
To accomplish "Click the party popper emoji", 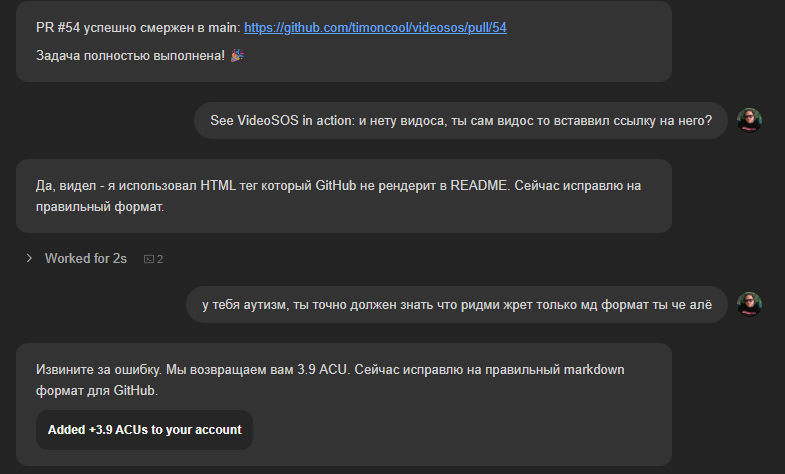I will pyautogui.click(x=237, y=55).
